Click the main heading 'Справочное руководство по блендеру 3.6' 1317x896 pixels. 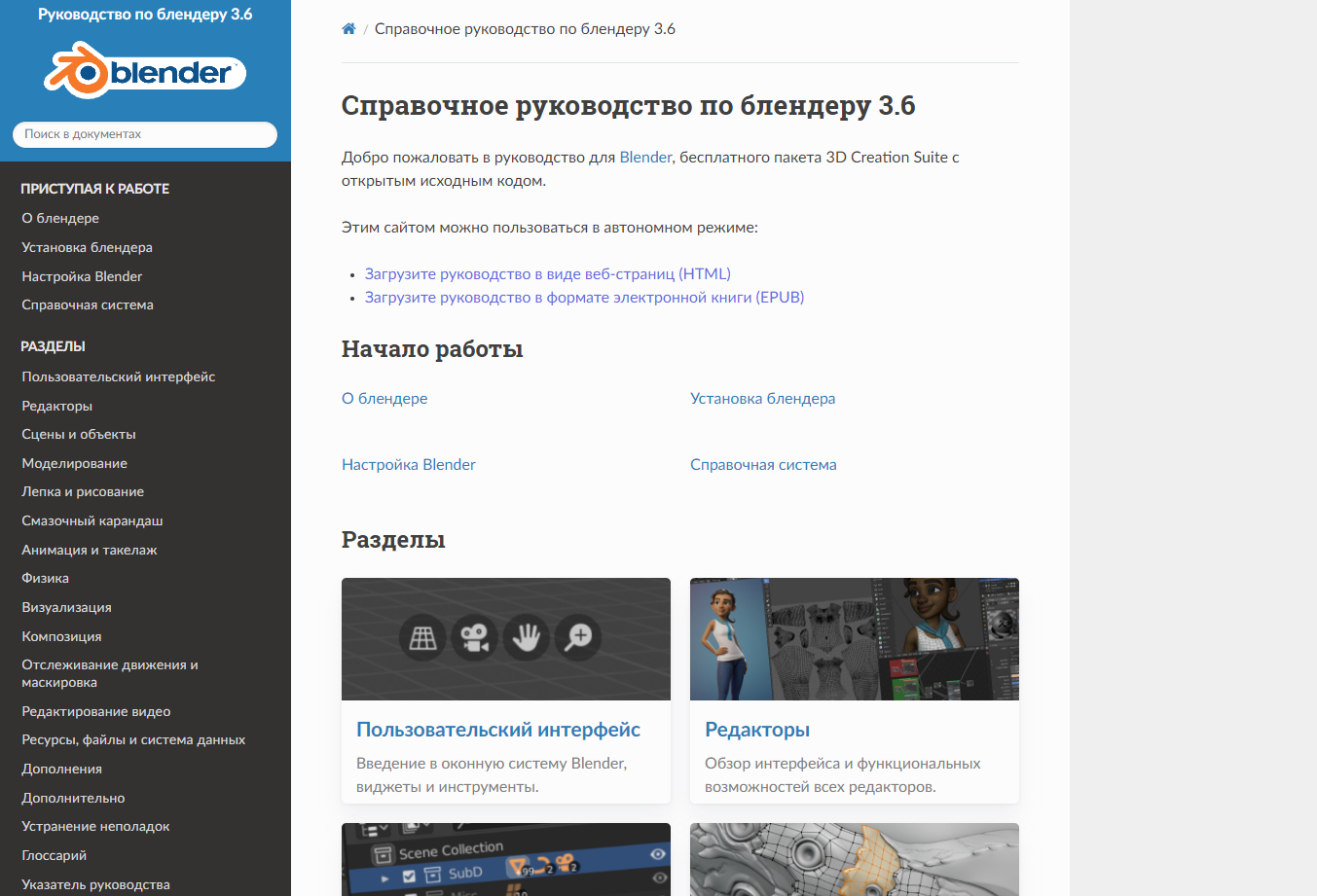click(628, 106)
